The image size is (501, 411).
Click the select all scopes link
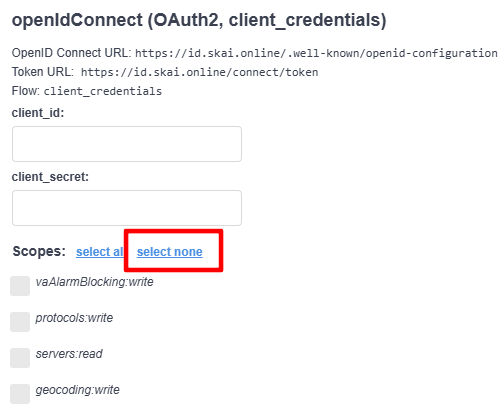(x=100, y=252)
